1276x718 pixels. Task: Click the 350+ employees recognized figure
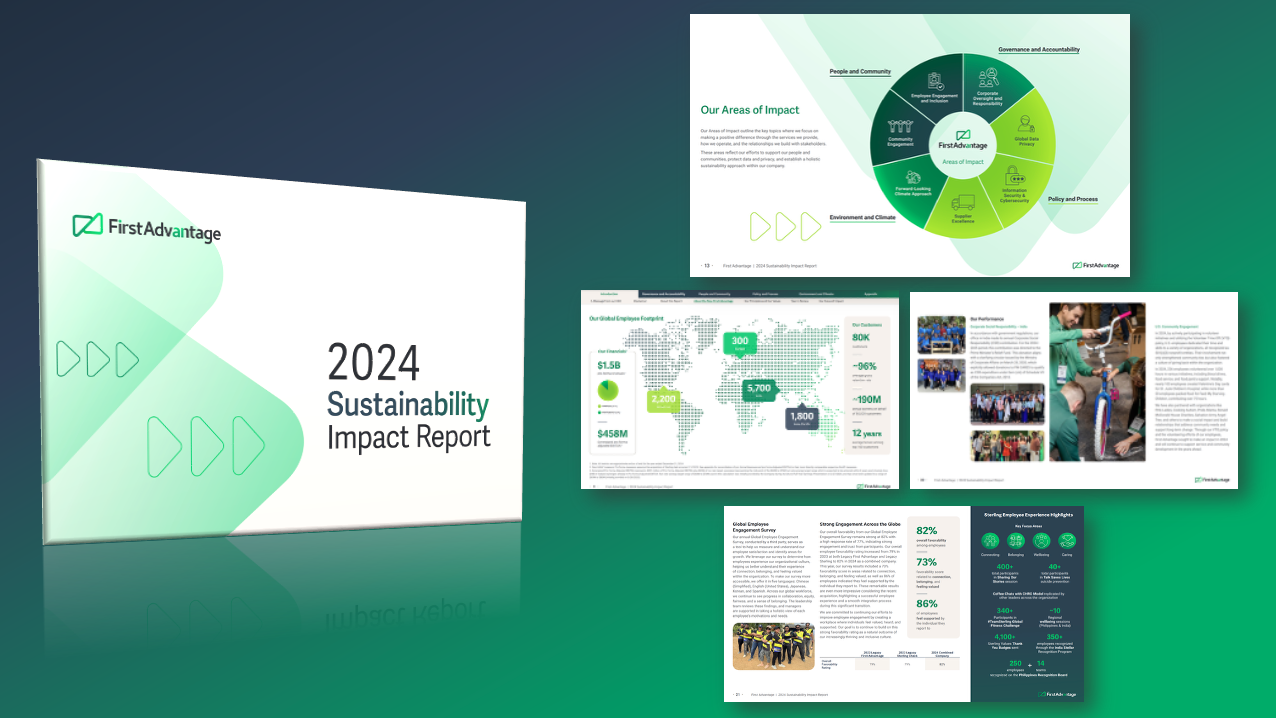click(x=1054, y=637)
